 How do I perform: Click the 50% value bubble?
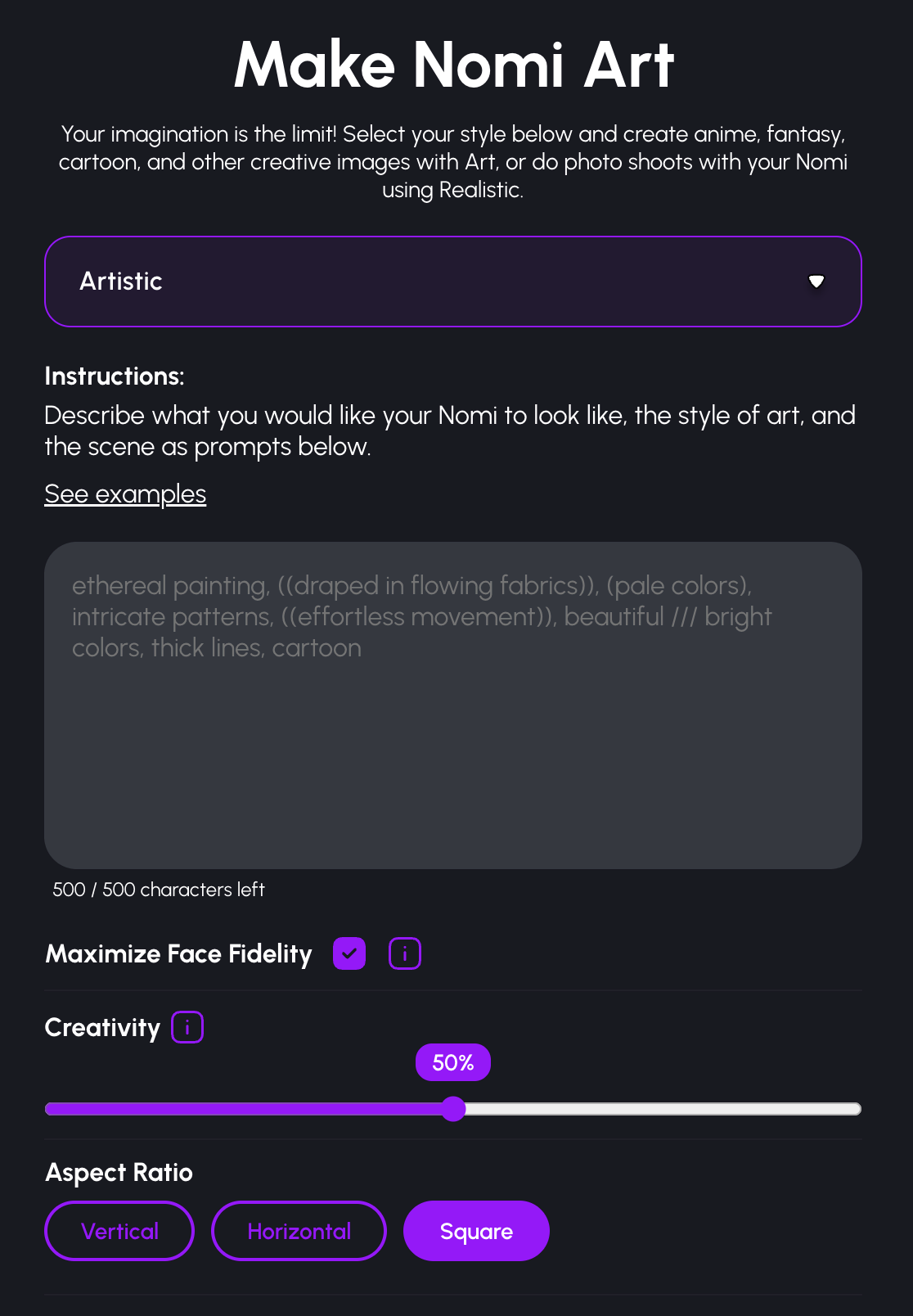point(453,1062)
